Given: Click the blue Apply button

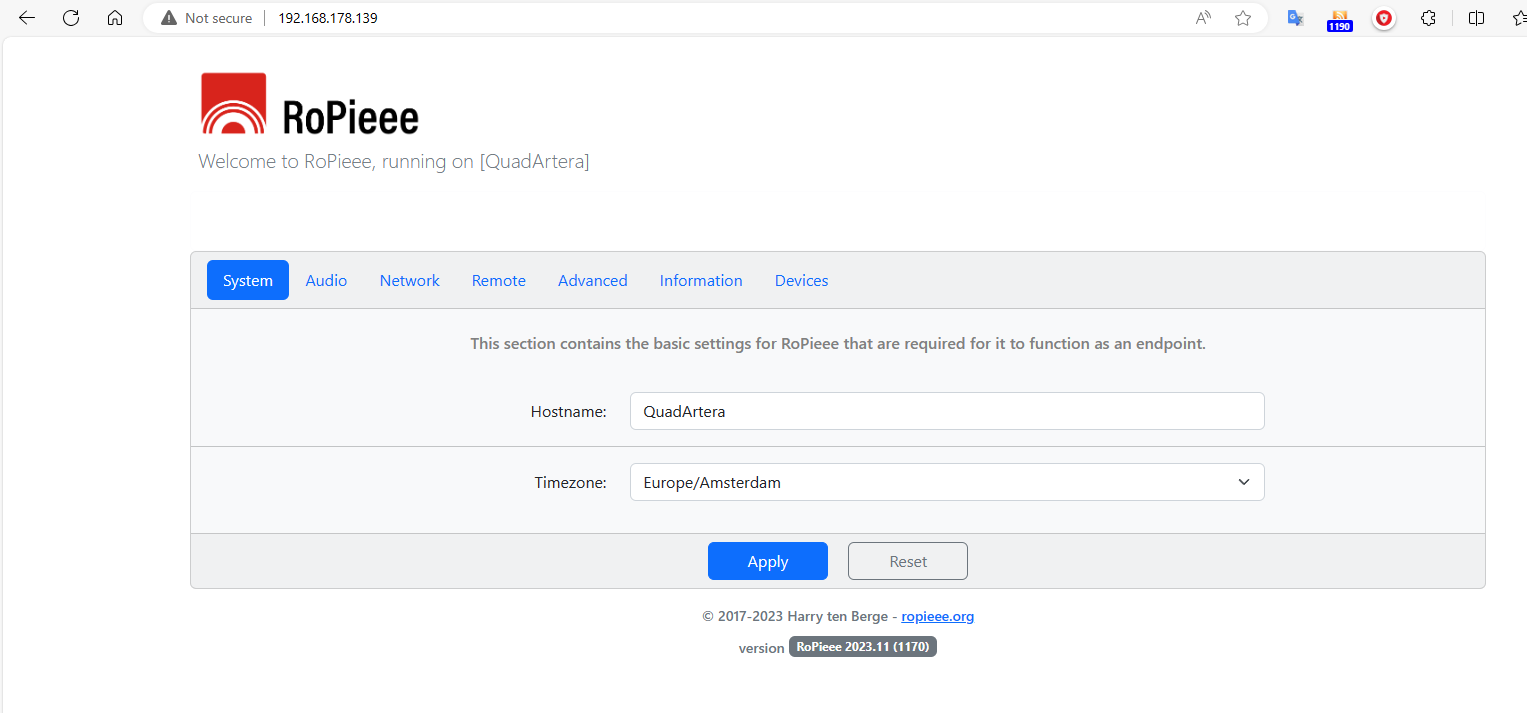Looking at the screenshot, I should click(768, 561).
